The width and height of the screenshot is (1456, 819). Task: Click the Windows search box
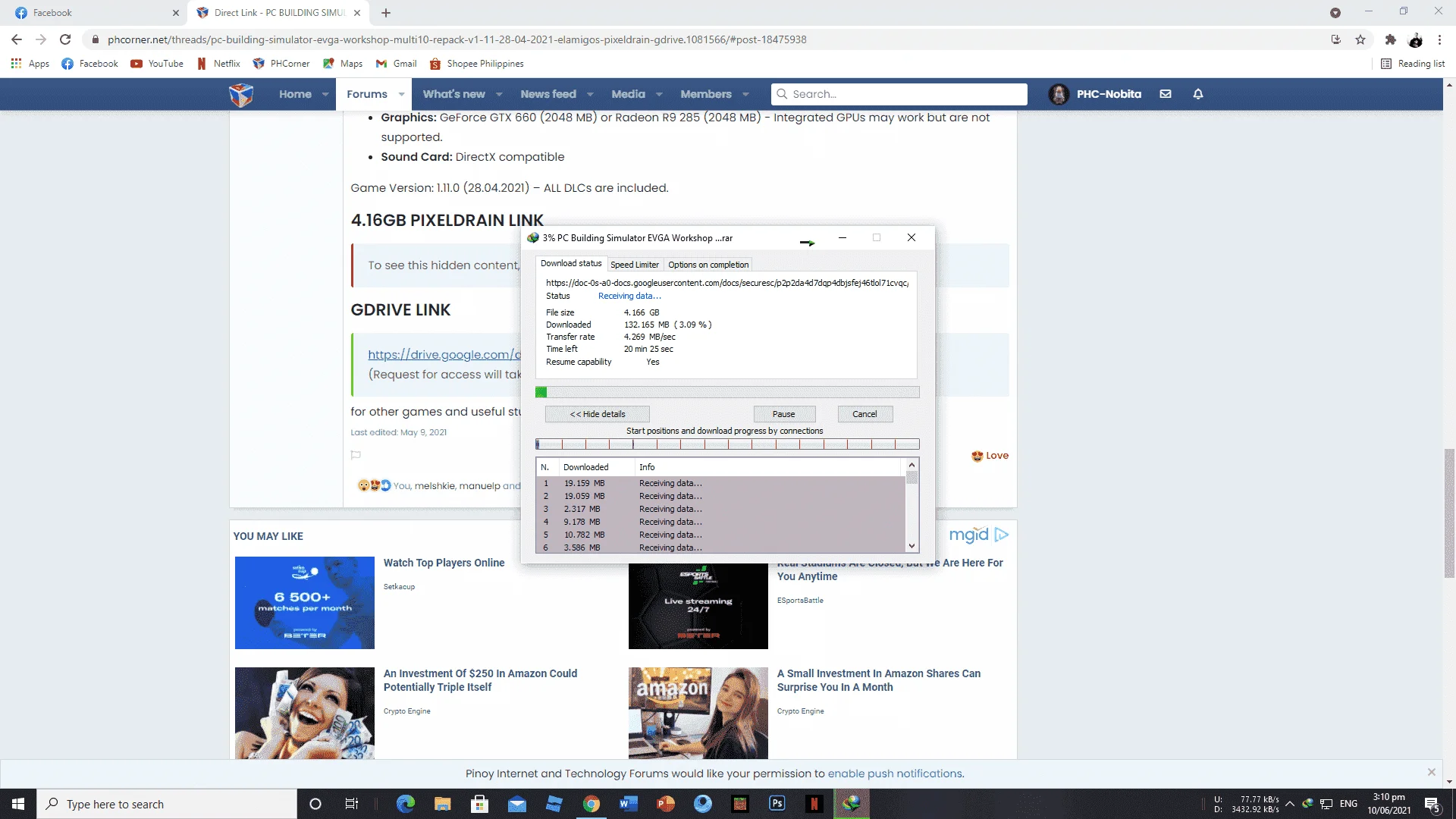point(167,804)
